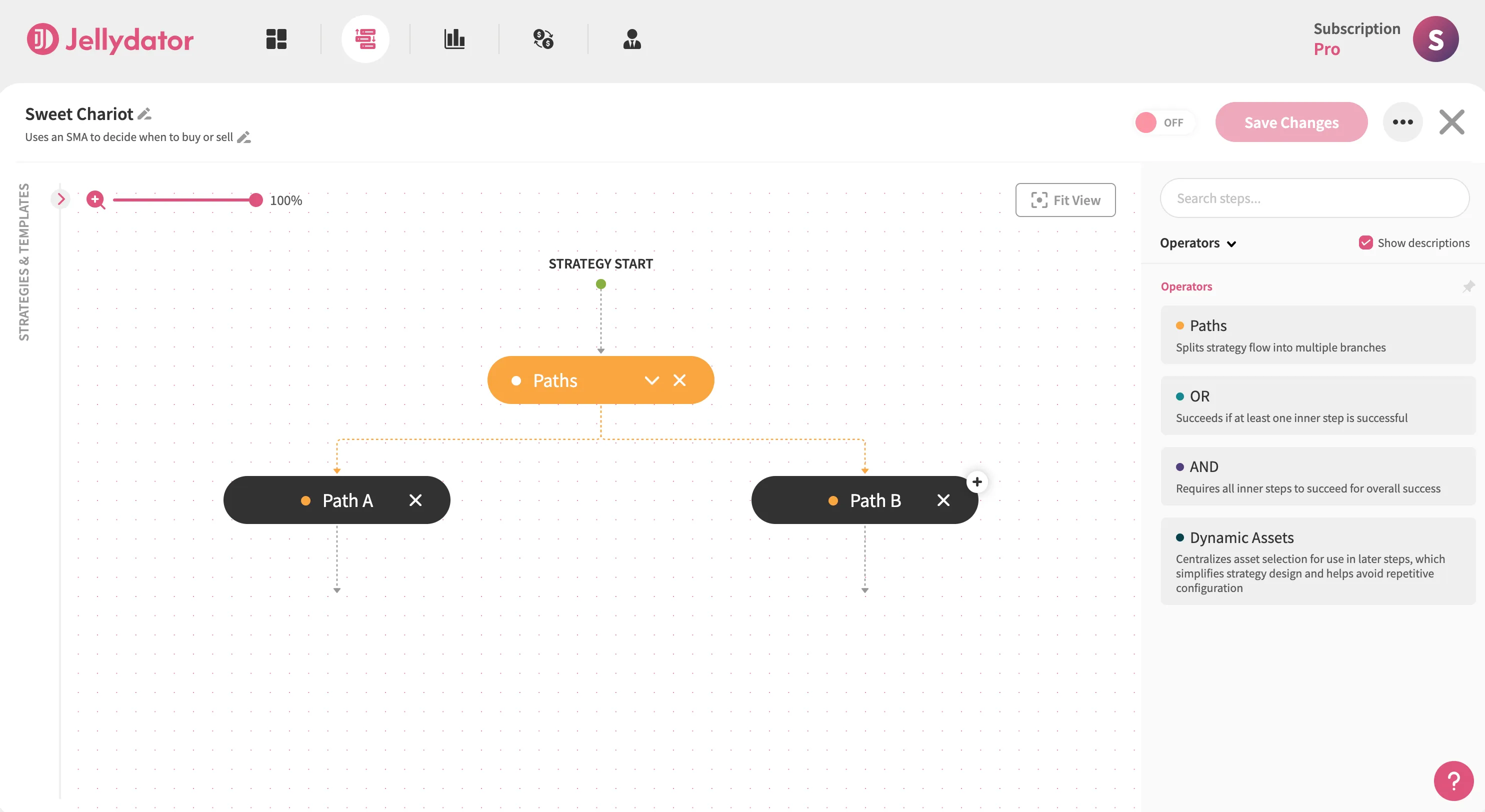Click the zoom-in magnifier icon

(95, 200)
